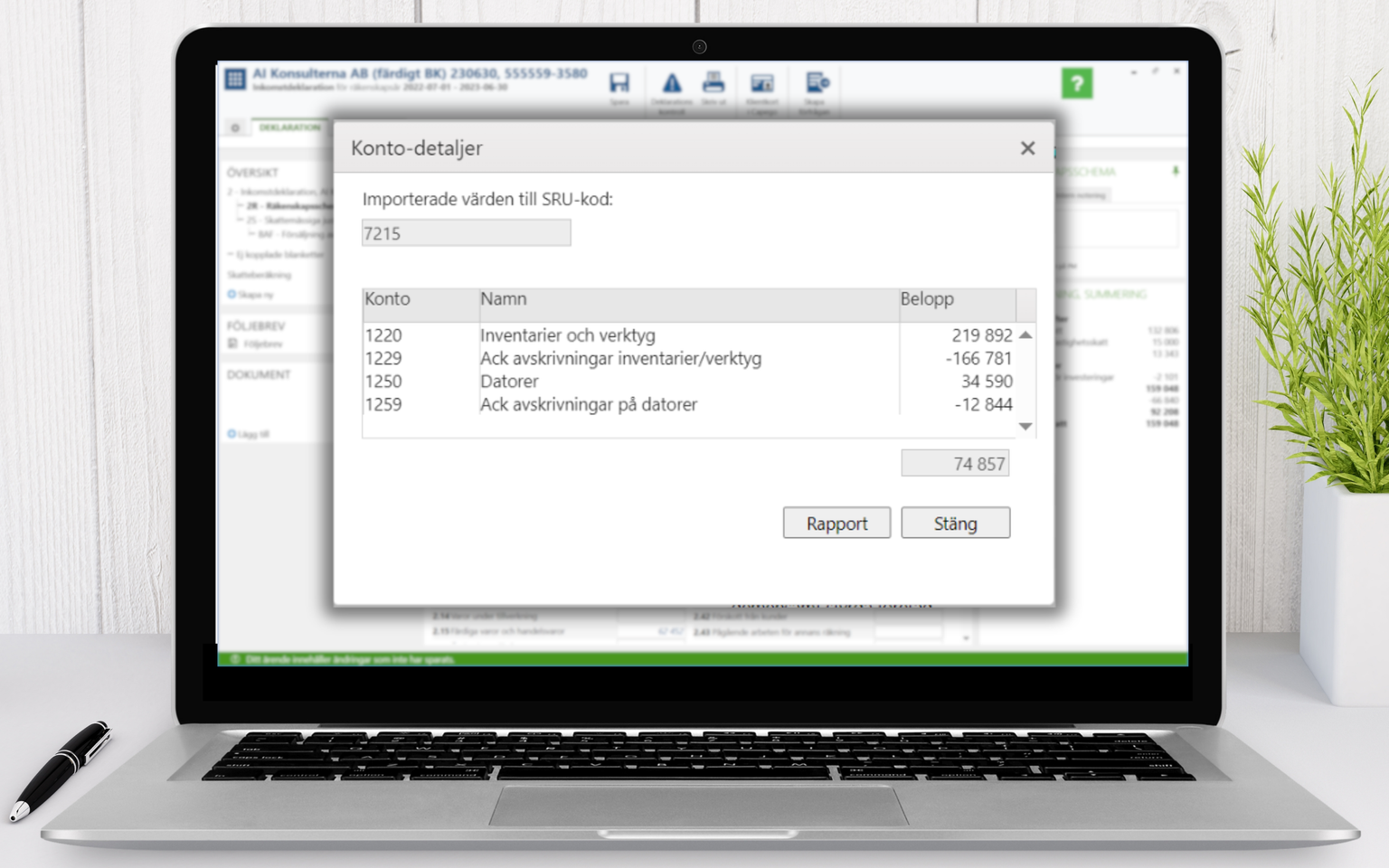Open Deklarationskontroll warning triangle icon

(x=672, y=84)
